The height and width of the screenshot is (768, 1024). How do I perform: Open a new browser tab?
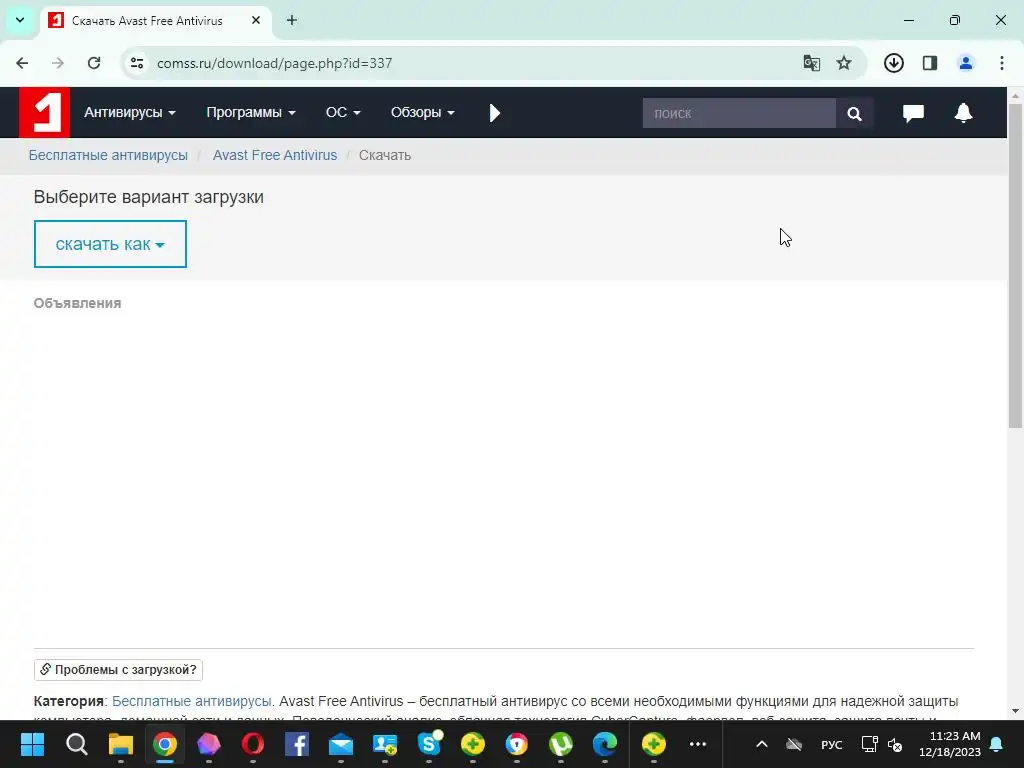(292, 20)
